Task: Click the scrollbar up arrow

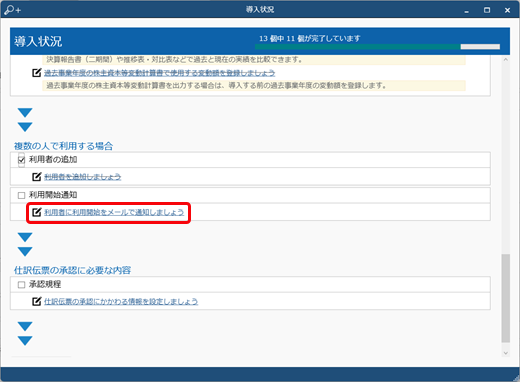Action: coord(506,60)
